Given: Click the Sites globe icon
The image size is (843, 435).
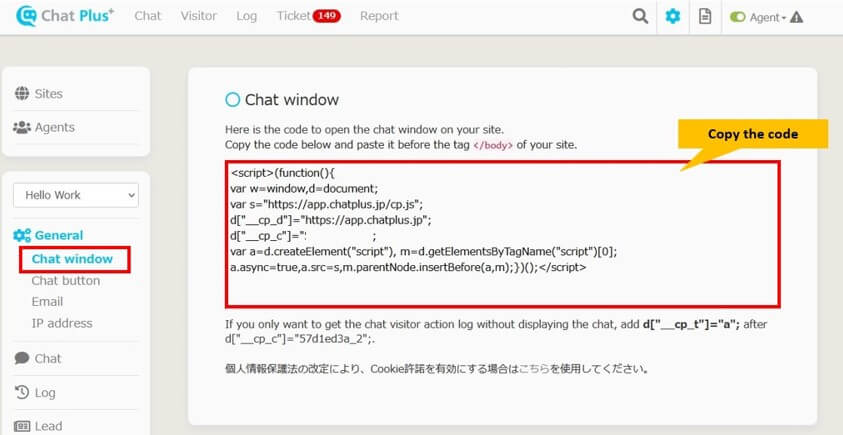Looking at the screenshot, I should (x=22, y=94).
